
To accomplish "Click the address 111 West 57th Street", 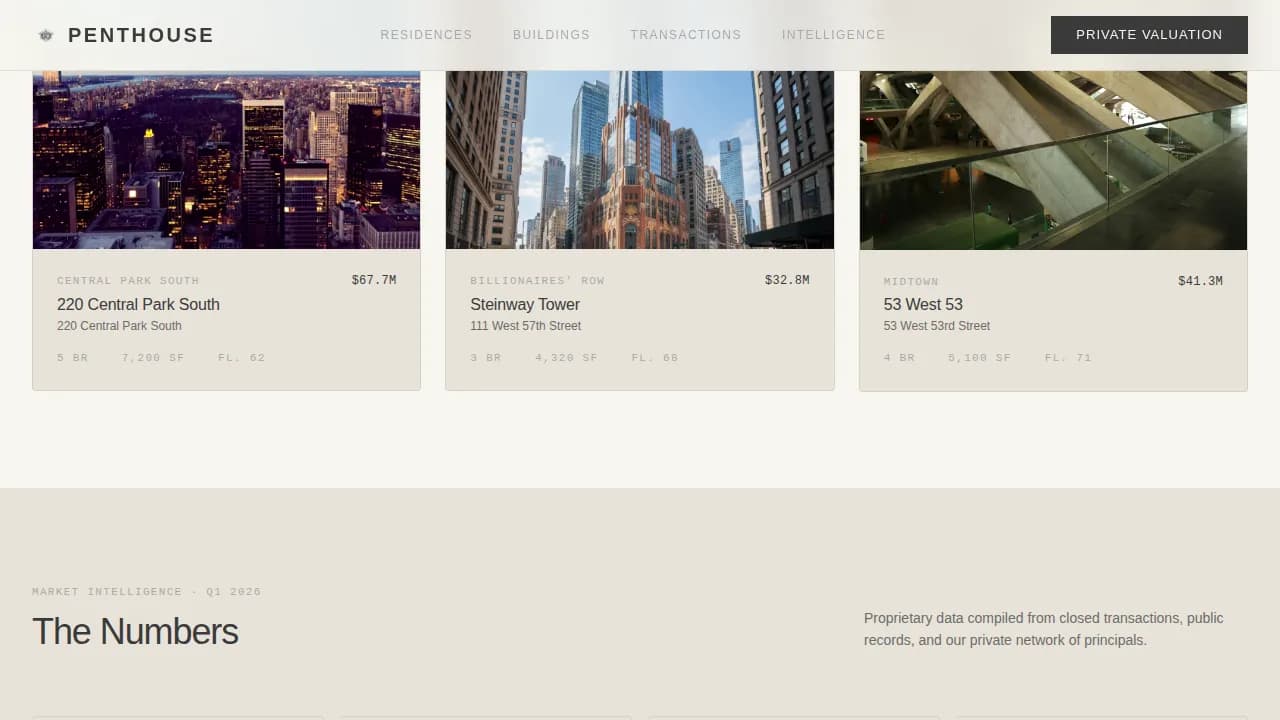I will (x=525, y=325).
